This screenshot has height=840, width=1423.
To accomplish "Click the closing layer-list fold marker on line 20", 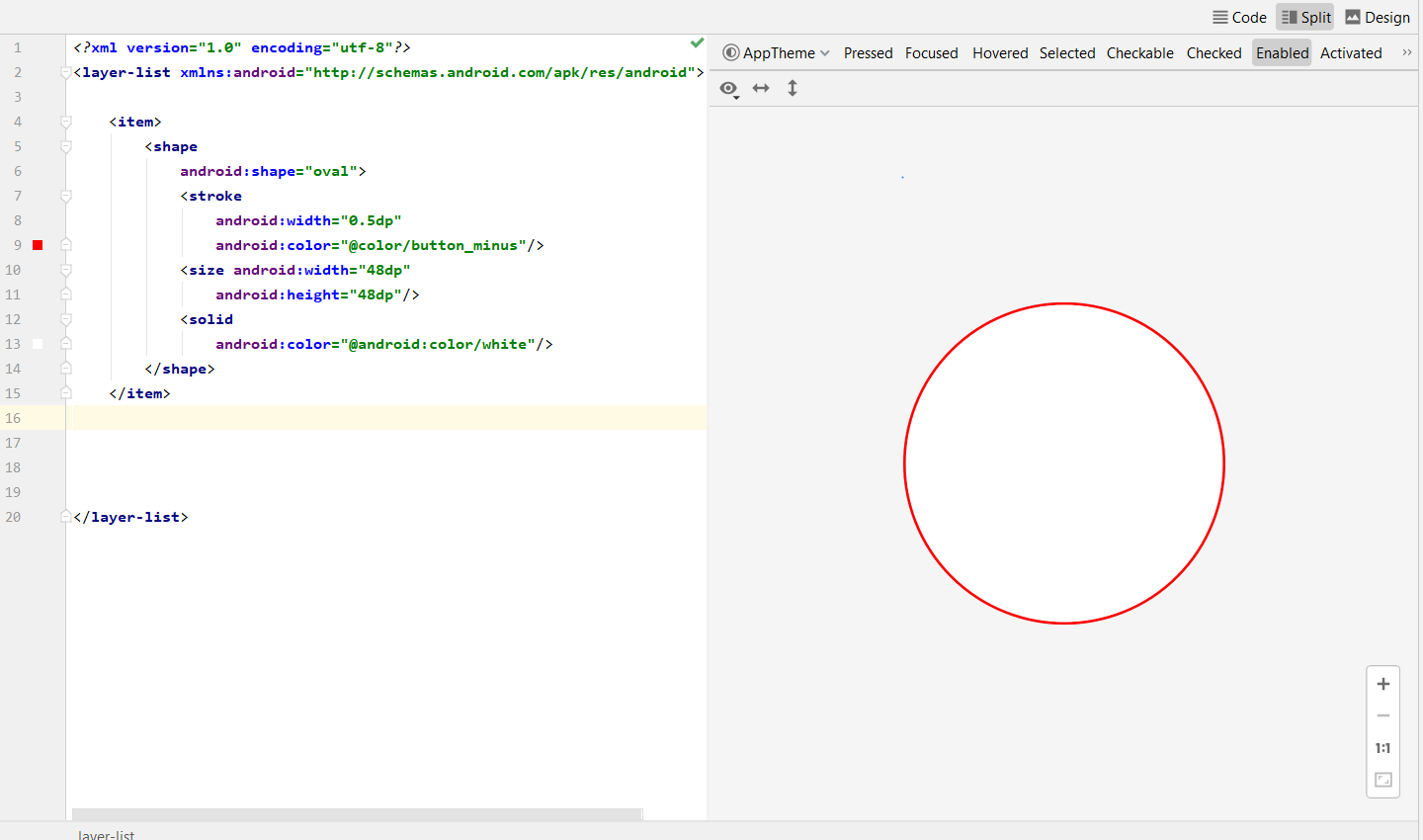I will click(66, 517).
